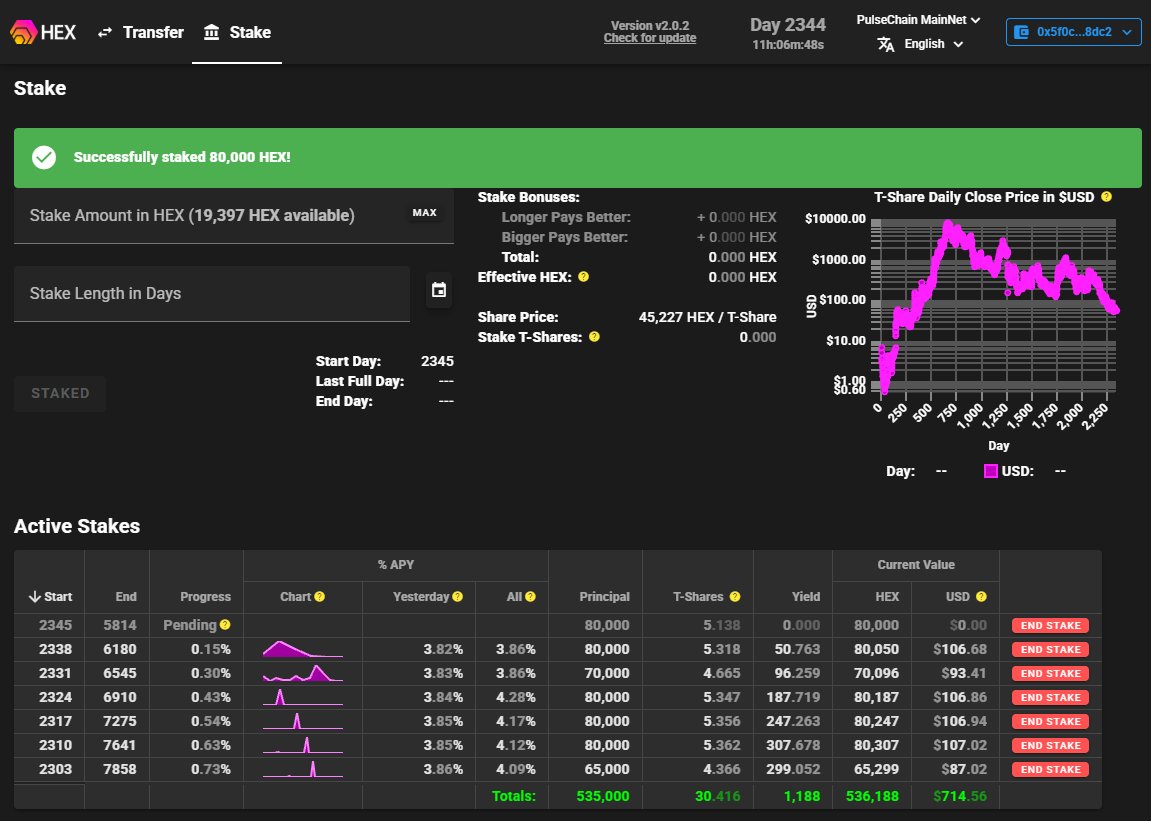The width and height of the screenshot is (1151, 821).
Task: Click the Check for update link
Action: click(650, 38)
